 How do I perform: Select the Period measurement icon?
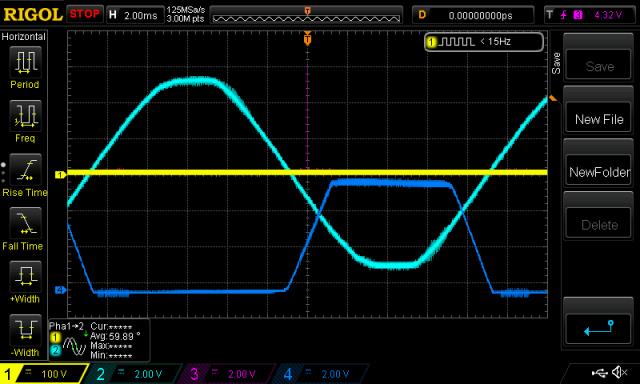coord(25,62)
